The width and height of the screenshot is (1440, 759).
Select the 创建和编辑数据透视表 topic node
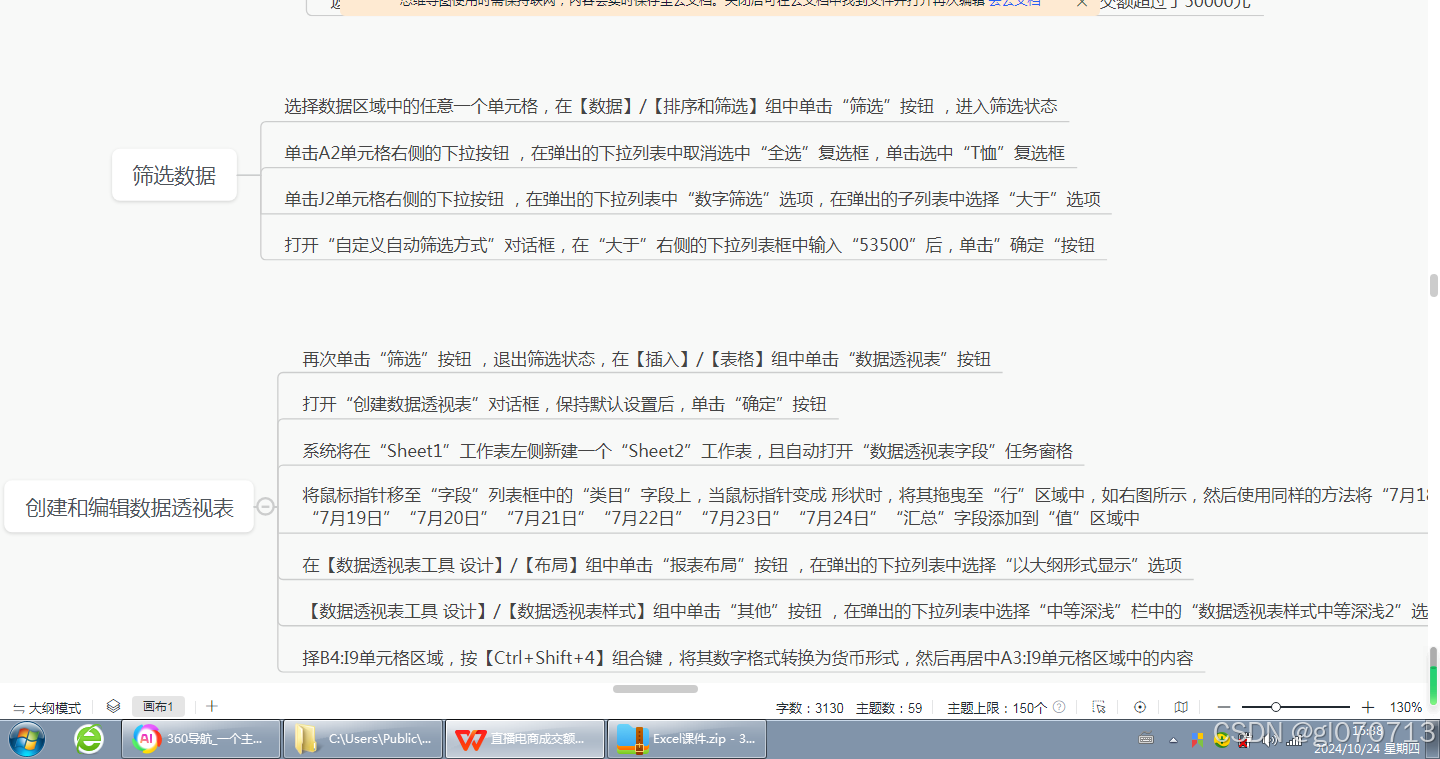[x=129, y=507]
